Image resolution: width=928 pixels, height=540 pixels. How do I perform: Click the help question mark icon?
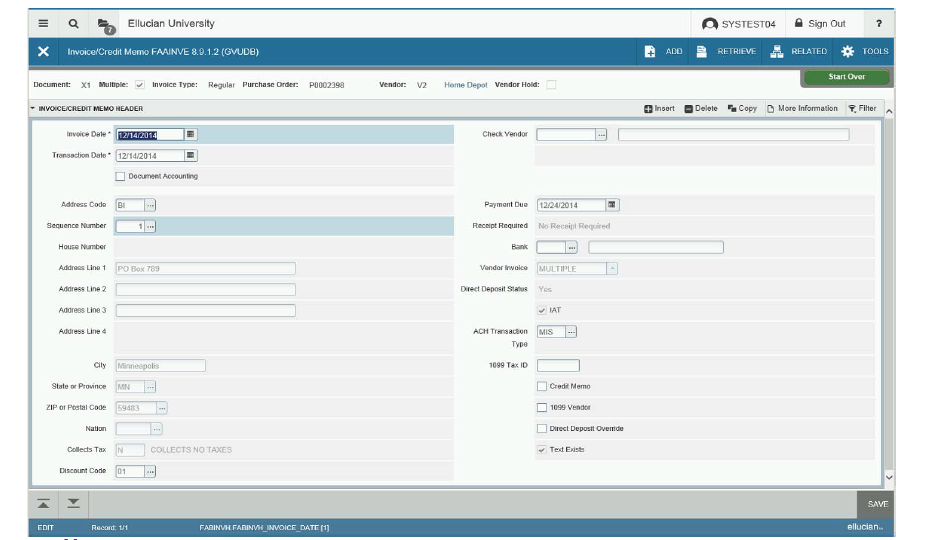[878, 24]
